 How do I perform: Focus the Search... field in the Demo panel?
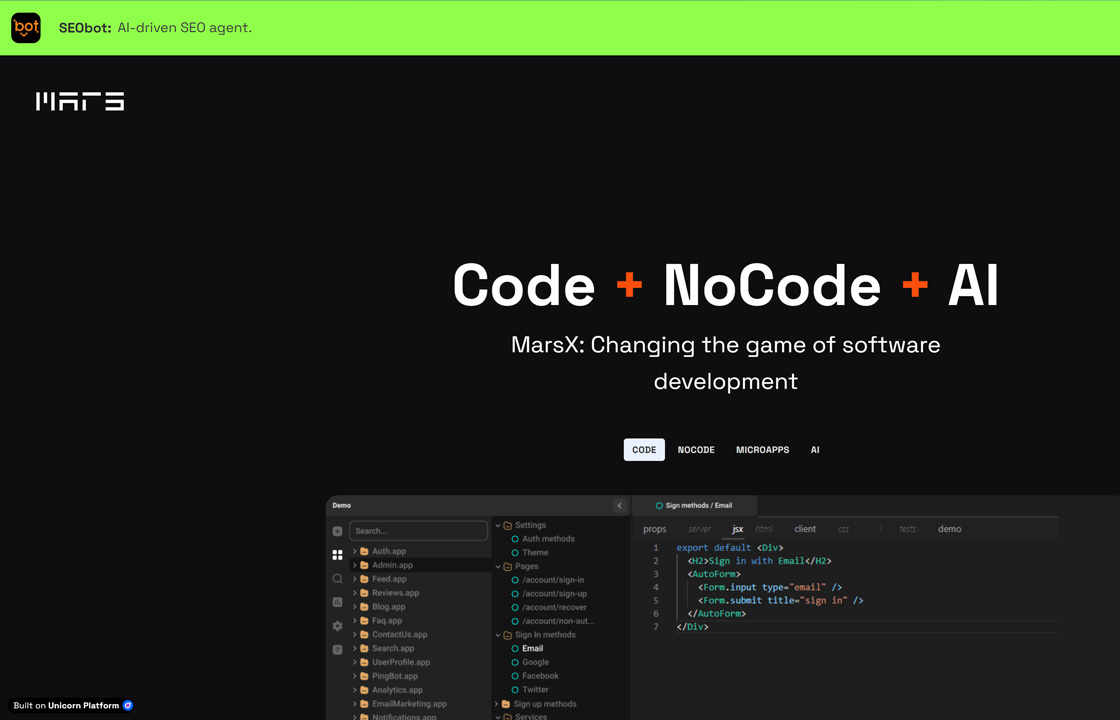(x=419, y=531)
